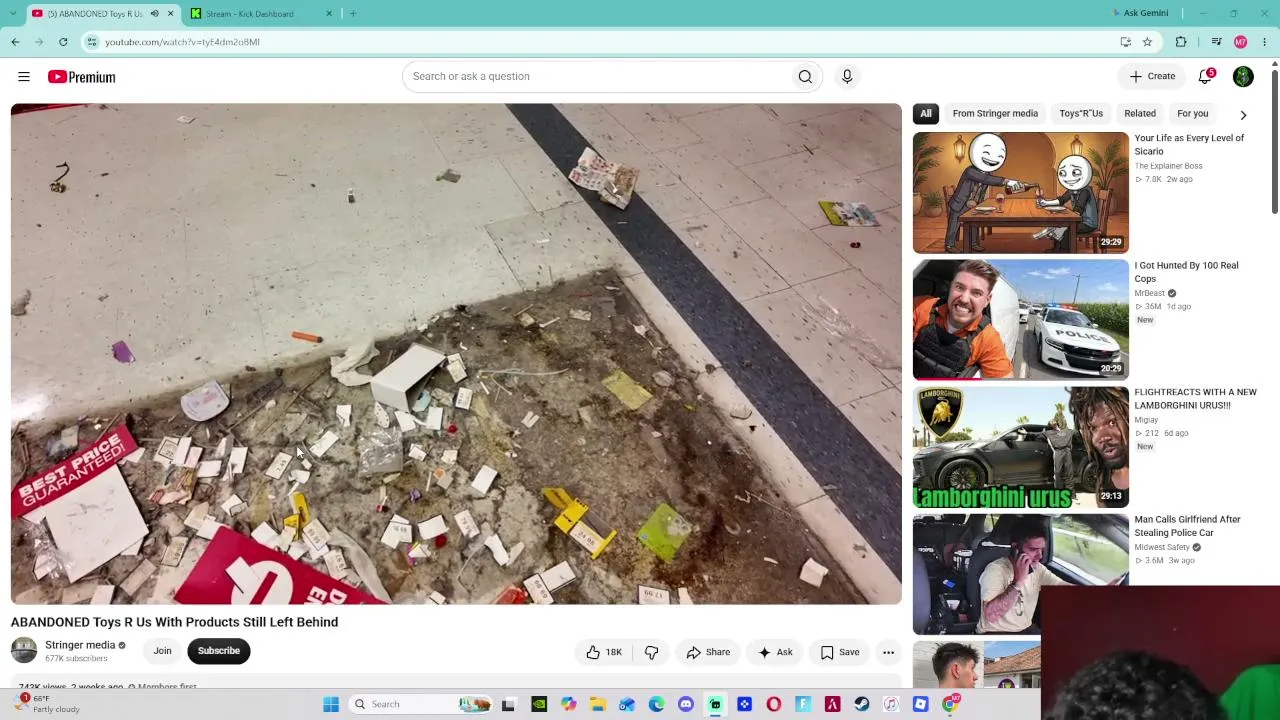Screen dimensions: 1280x720
Task: Click the video player to pause
Action: click(456, 354)
